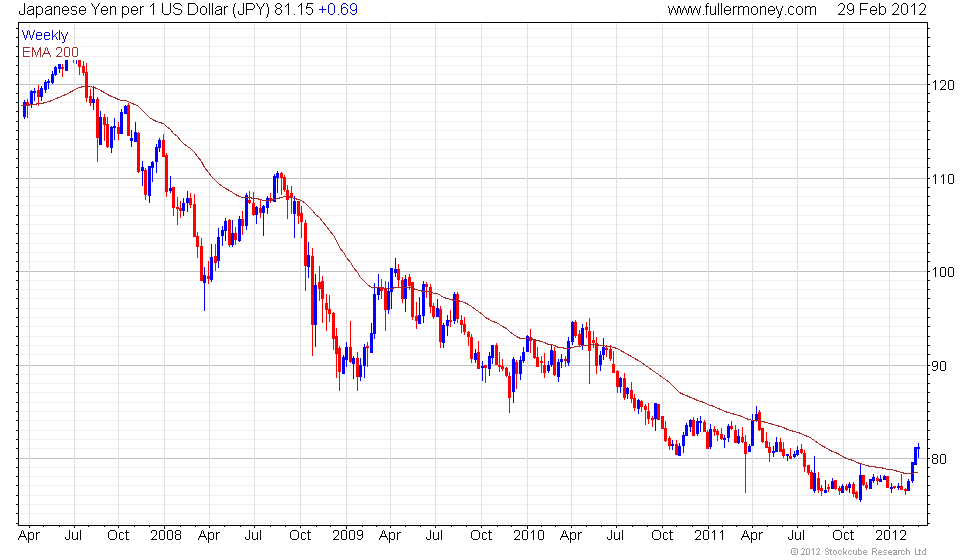
Task: Click the 'Oct' label just before 2012
Action: pyautogui.click(x=843, y=536)
